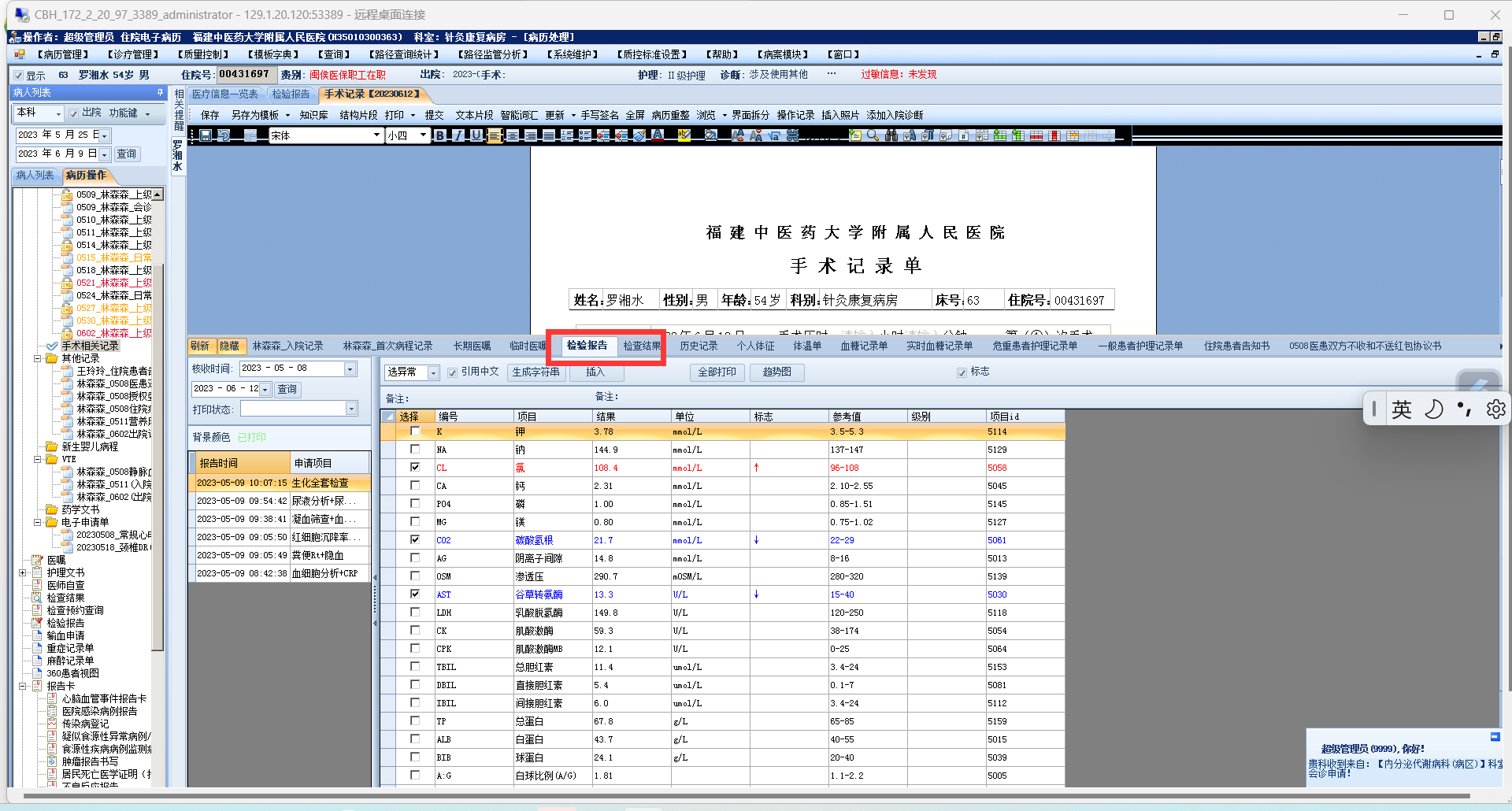Open the special symbol icon
Viewport: 1512px width, 811px height.
click(792, 135)
